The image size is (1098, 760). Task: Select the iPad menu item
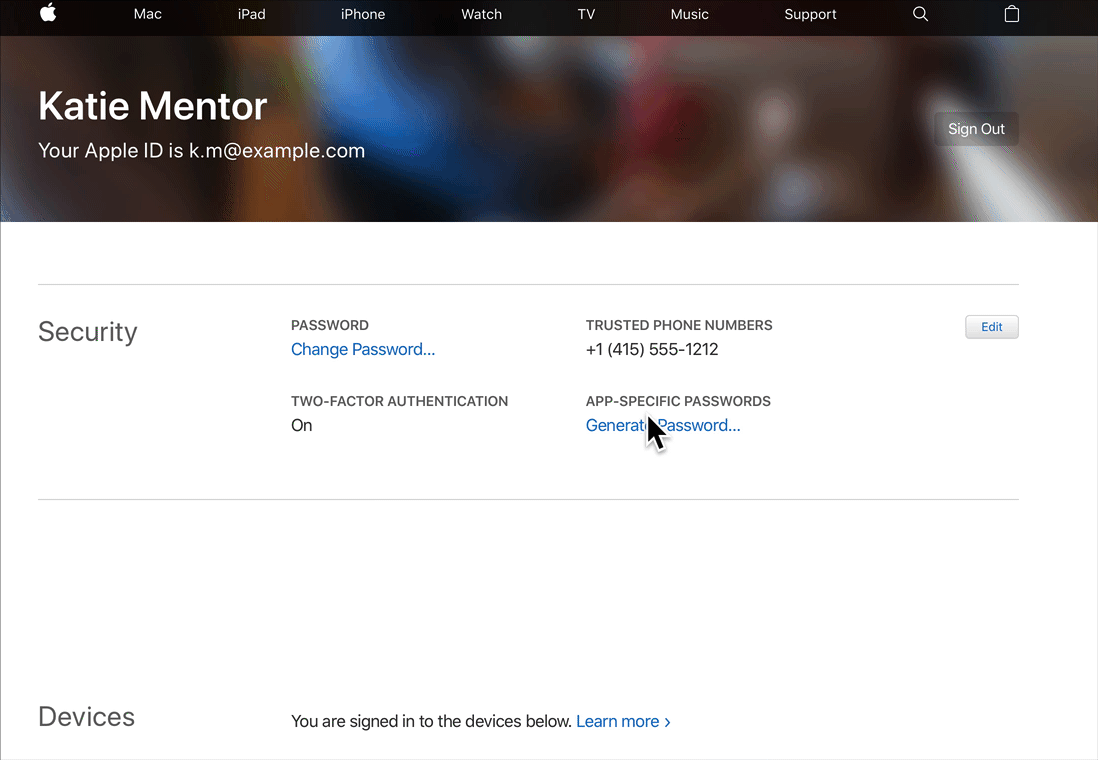click(251, 14)
